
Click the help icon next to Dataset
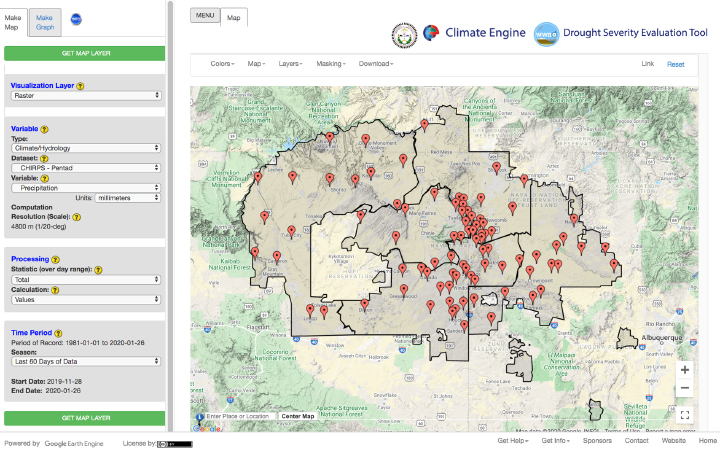tap(44, 158)
